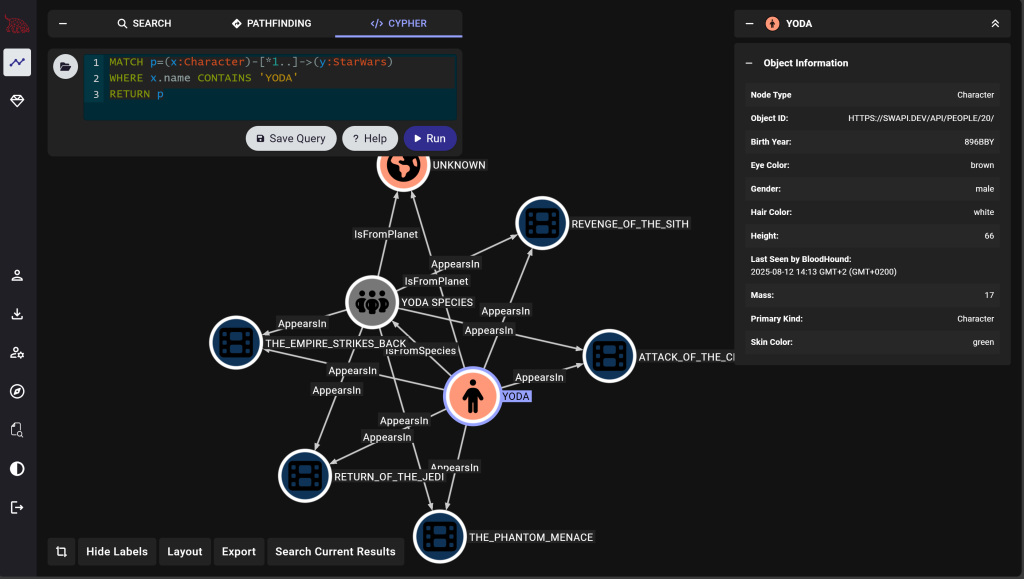The width and height of the screenshot is (1024, 579).
Task: Open the Layout menu
Action: [185, 552]
